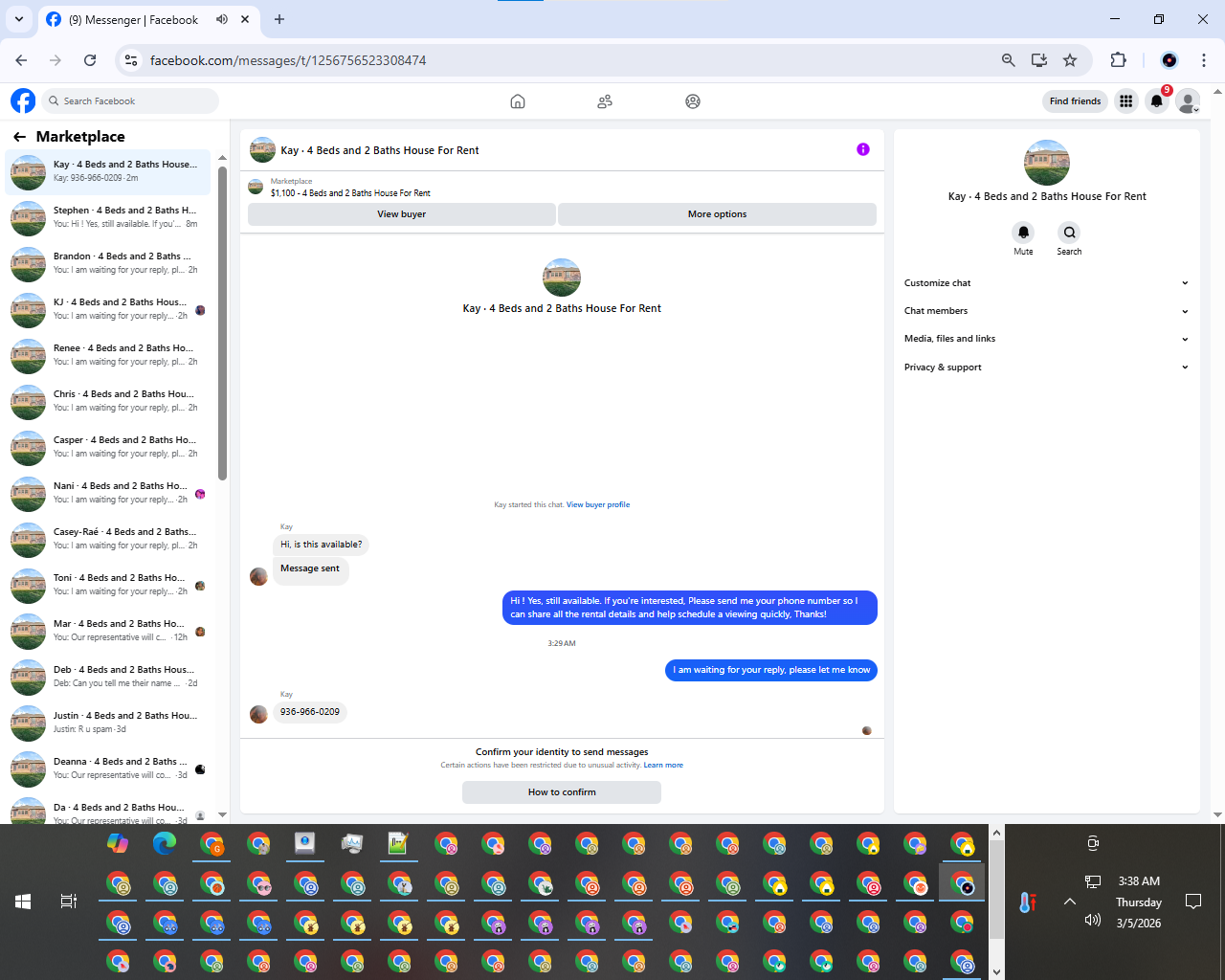The height and width of the screenshot is (980, 1225).
Task: Click the back arrow beside Marketplace
Action: coord(19,137)
